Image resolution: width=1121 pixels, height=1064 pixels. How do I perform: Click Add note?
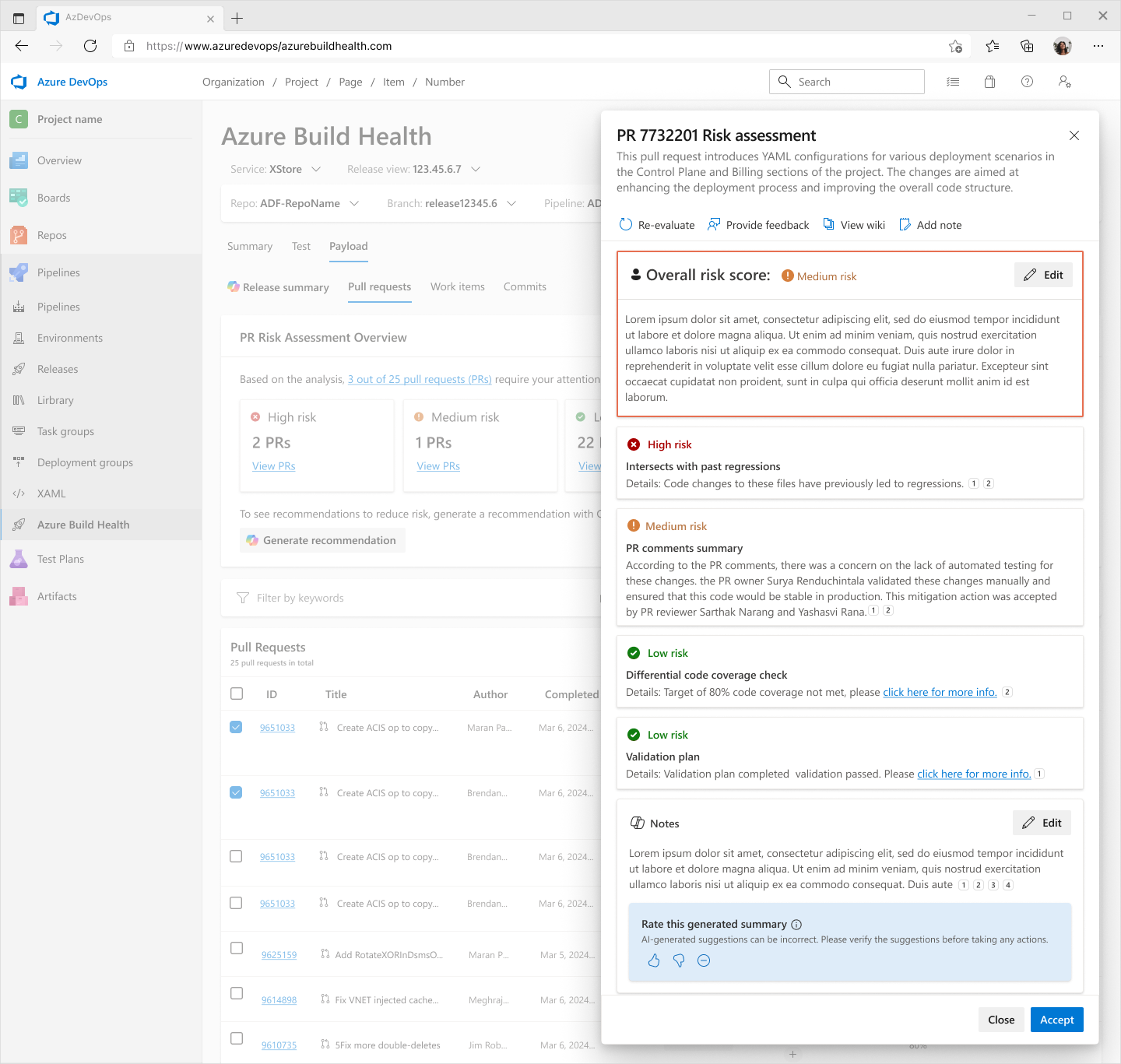[930, 225]
